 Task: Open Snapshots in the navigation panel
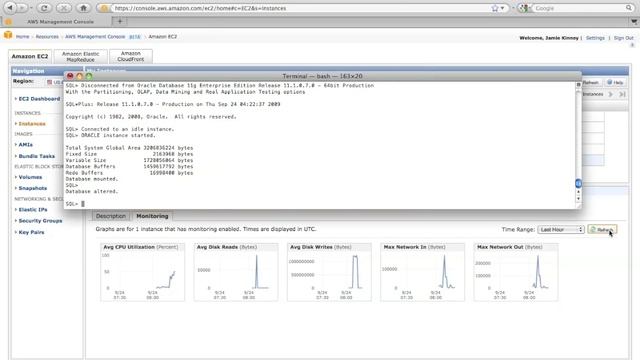(x=33, y=188)
